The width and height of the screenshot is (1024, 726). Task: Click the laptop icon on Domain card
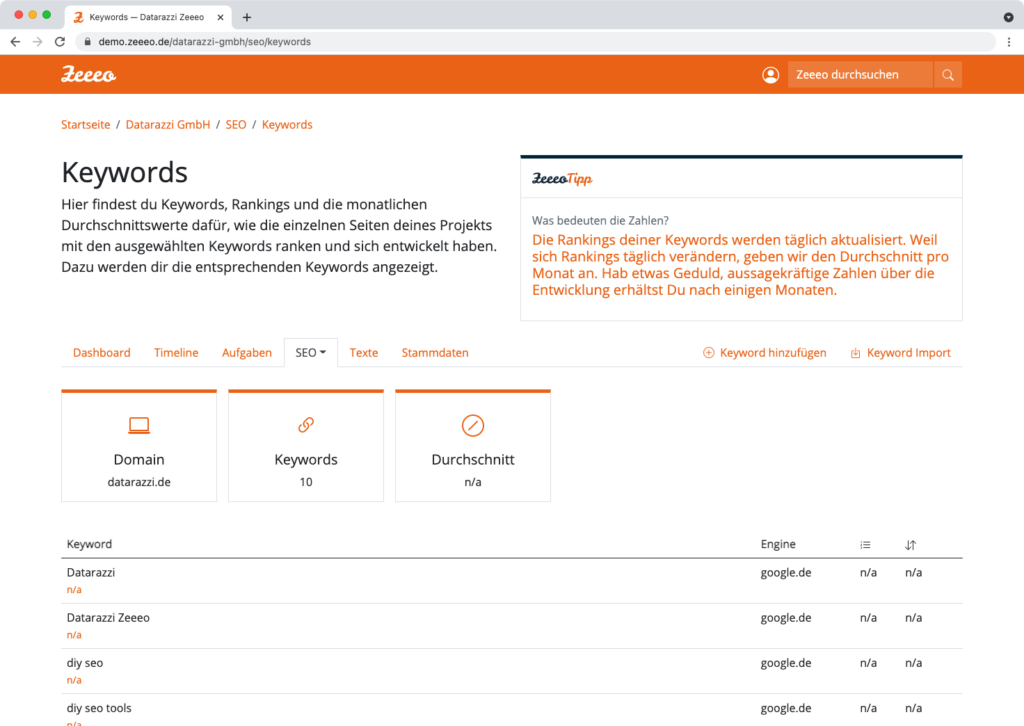click(x=139, y=426)
